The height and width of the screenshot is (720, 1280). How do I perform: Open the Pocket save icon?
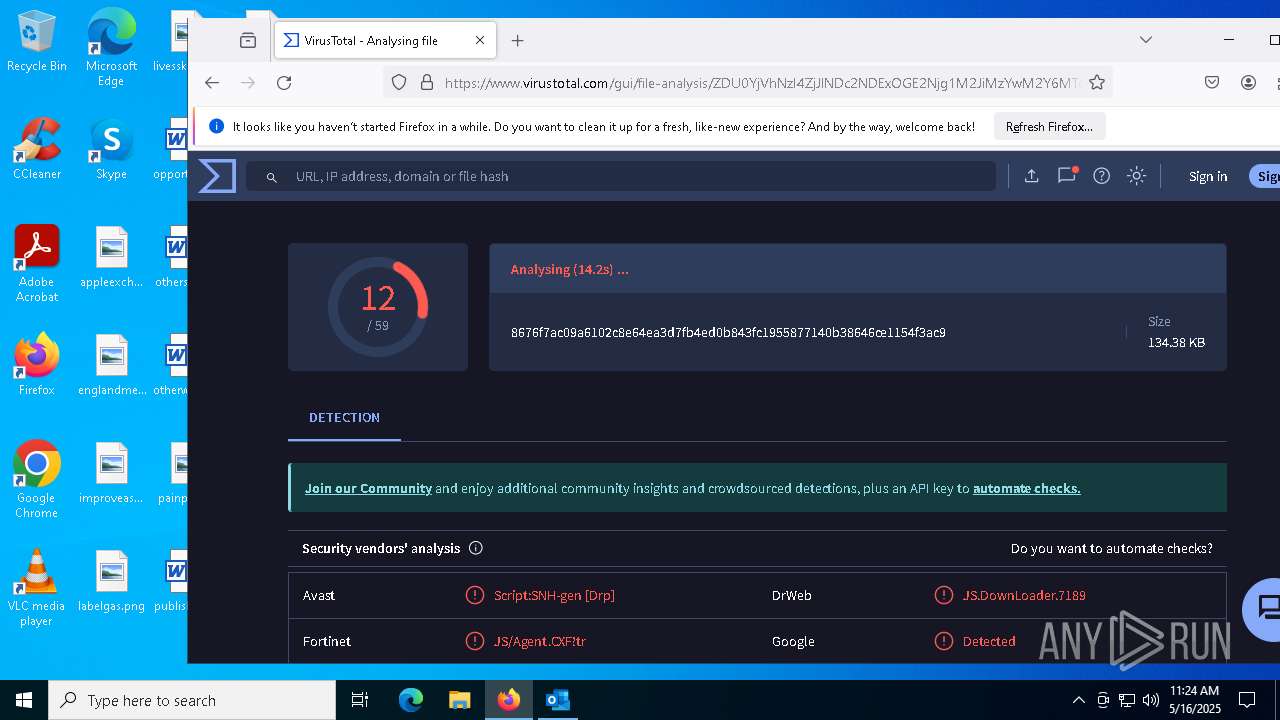[1212, 83]
